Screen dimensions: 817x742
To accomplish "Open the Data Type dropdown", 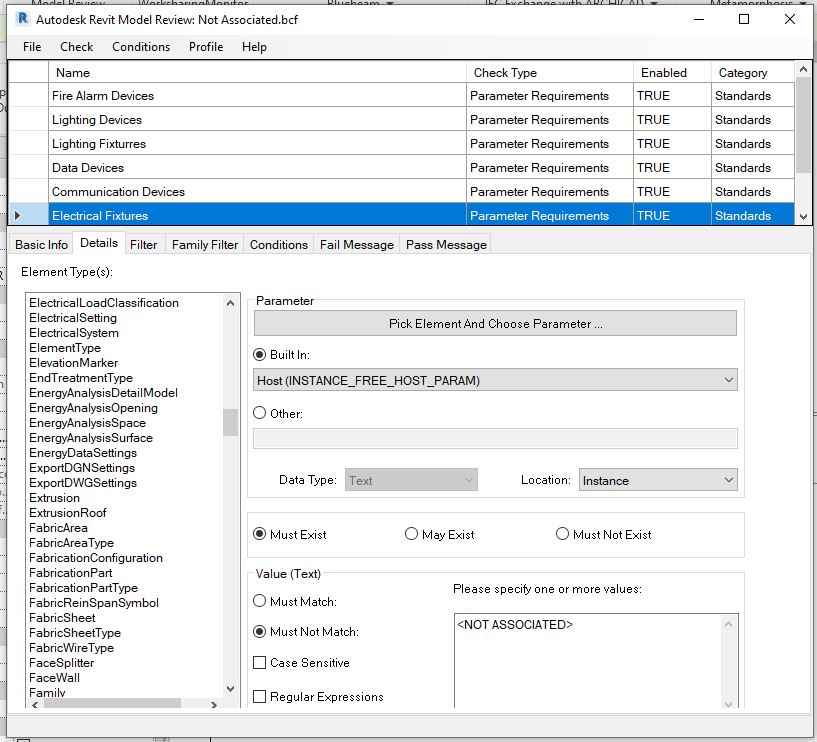I will [411, 480].
